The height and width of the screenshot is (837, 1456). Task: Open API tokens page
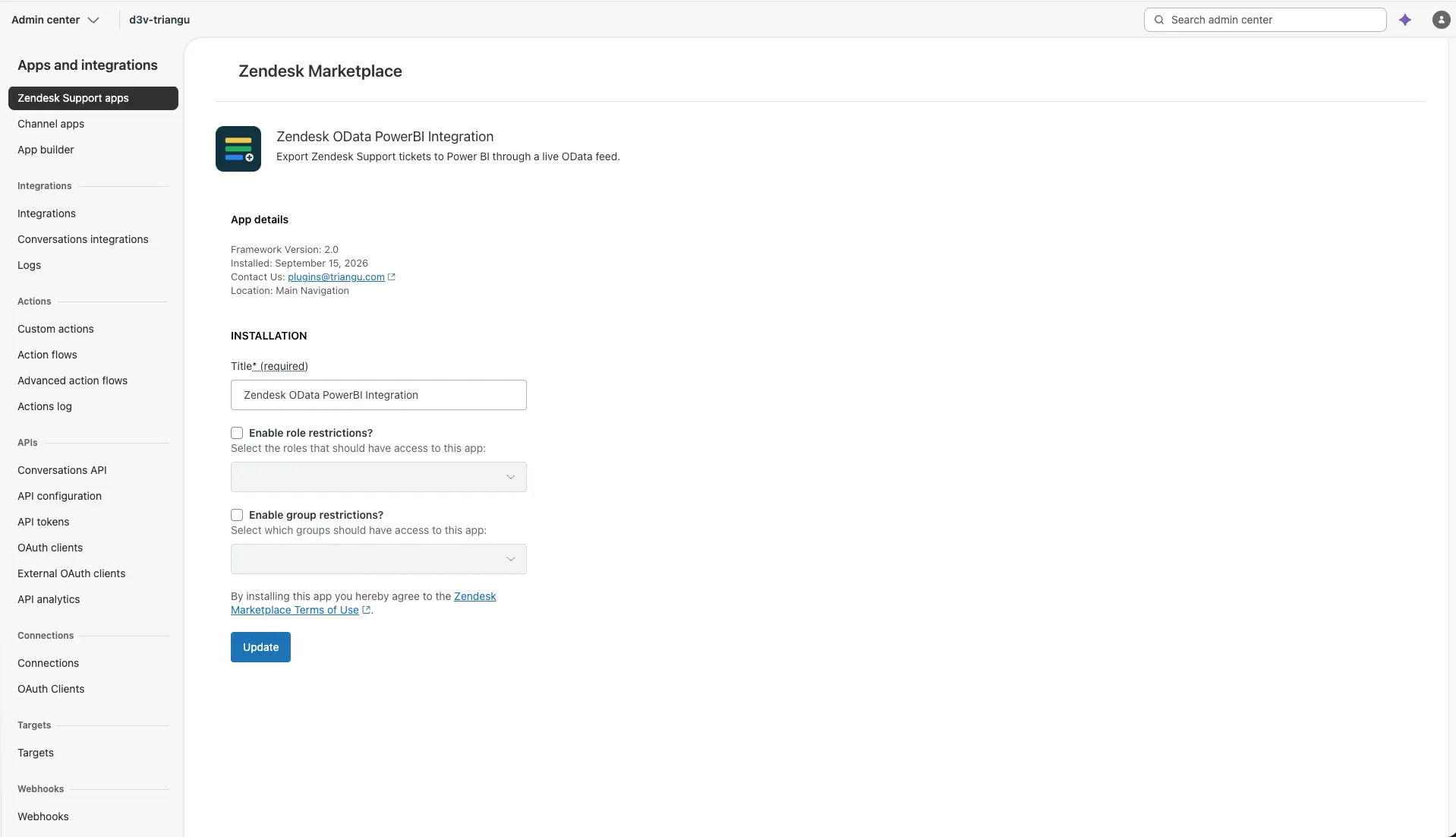(x=43, y=522)
